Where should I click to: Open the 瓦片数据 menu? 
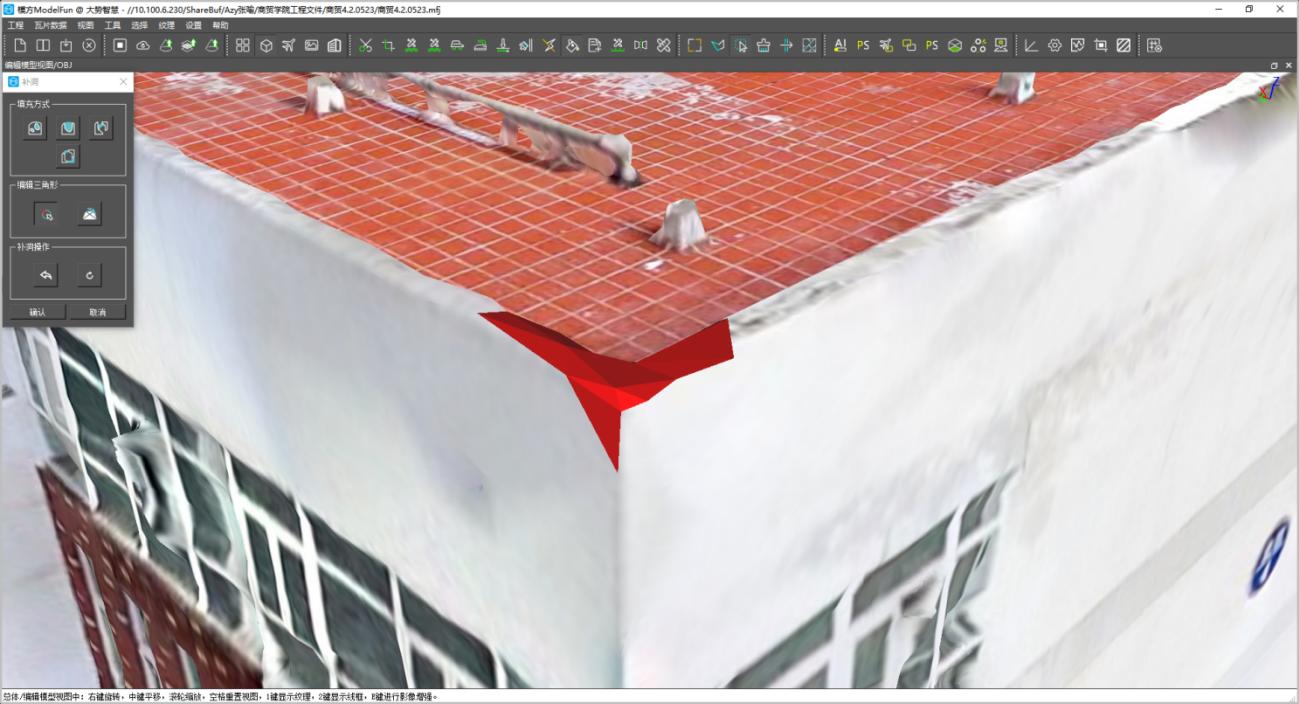(x=50, y=25)
